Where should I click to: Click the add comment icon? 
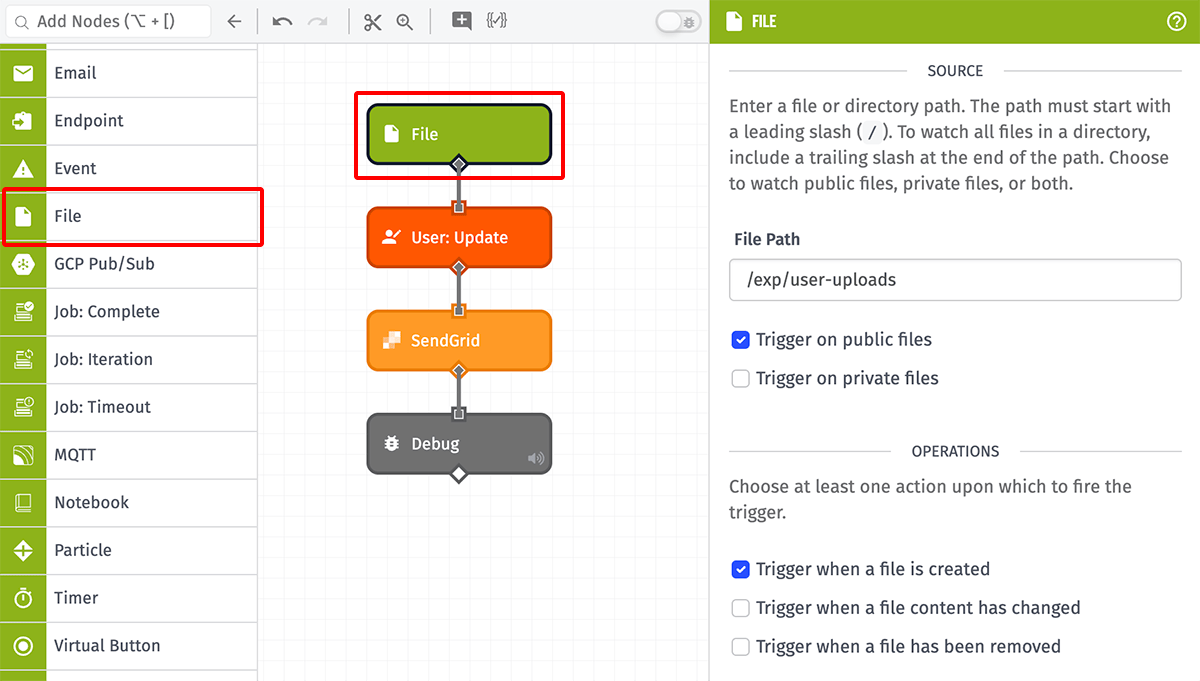click(461, 21)
